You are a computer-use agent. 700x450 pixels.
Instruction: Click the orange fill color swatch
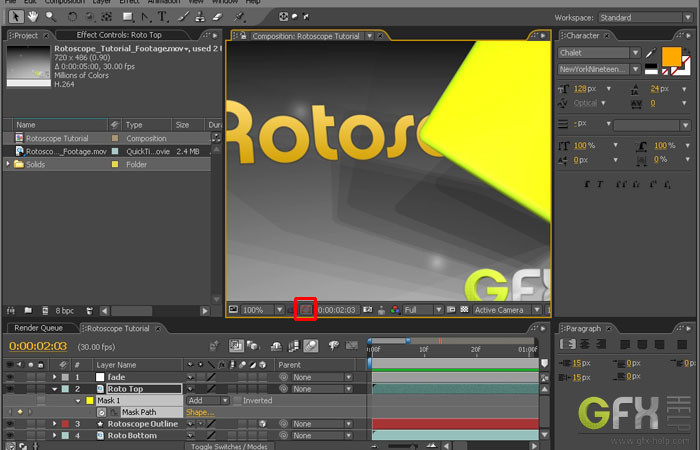click(x=671, y=57)
